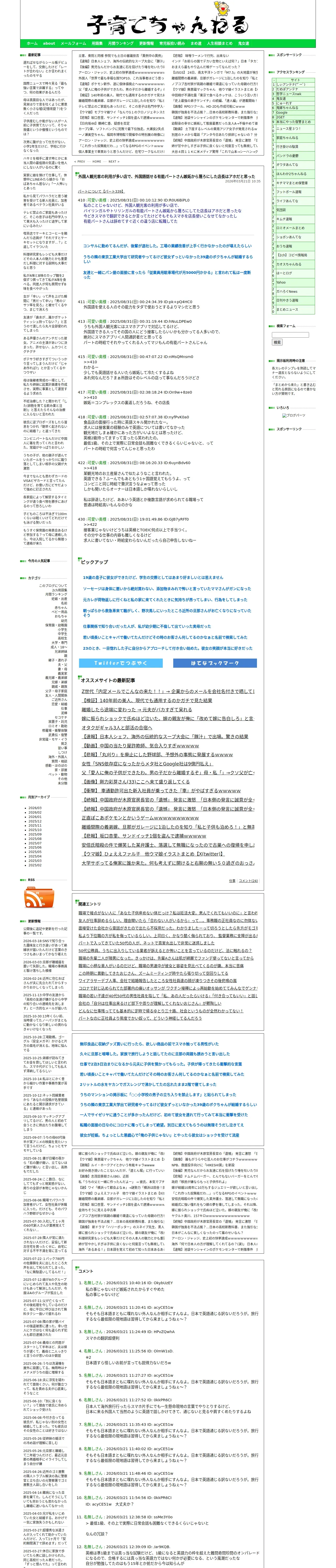Open the article title about 外国人観光客

coord(166,176)
